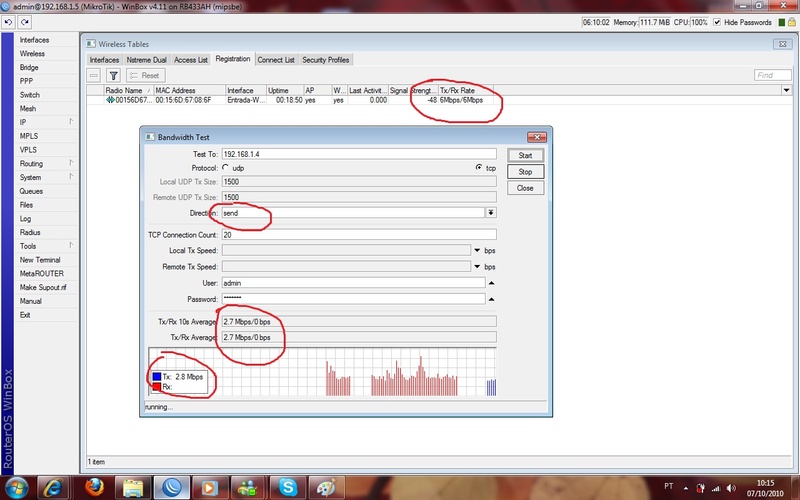Open Queues in the sidebar menu
The height and width of the screenshot is (500, 800).
(x=31, y=191)
